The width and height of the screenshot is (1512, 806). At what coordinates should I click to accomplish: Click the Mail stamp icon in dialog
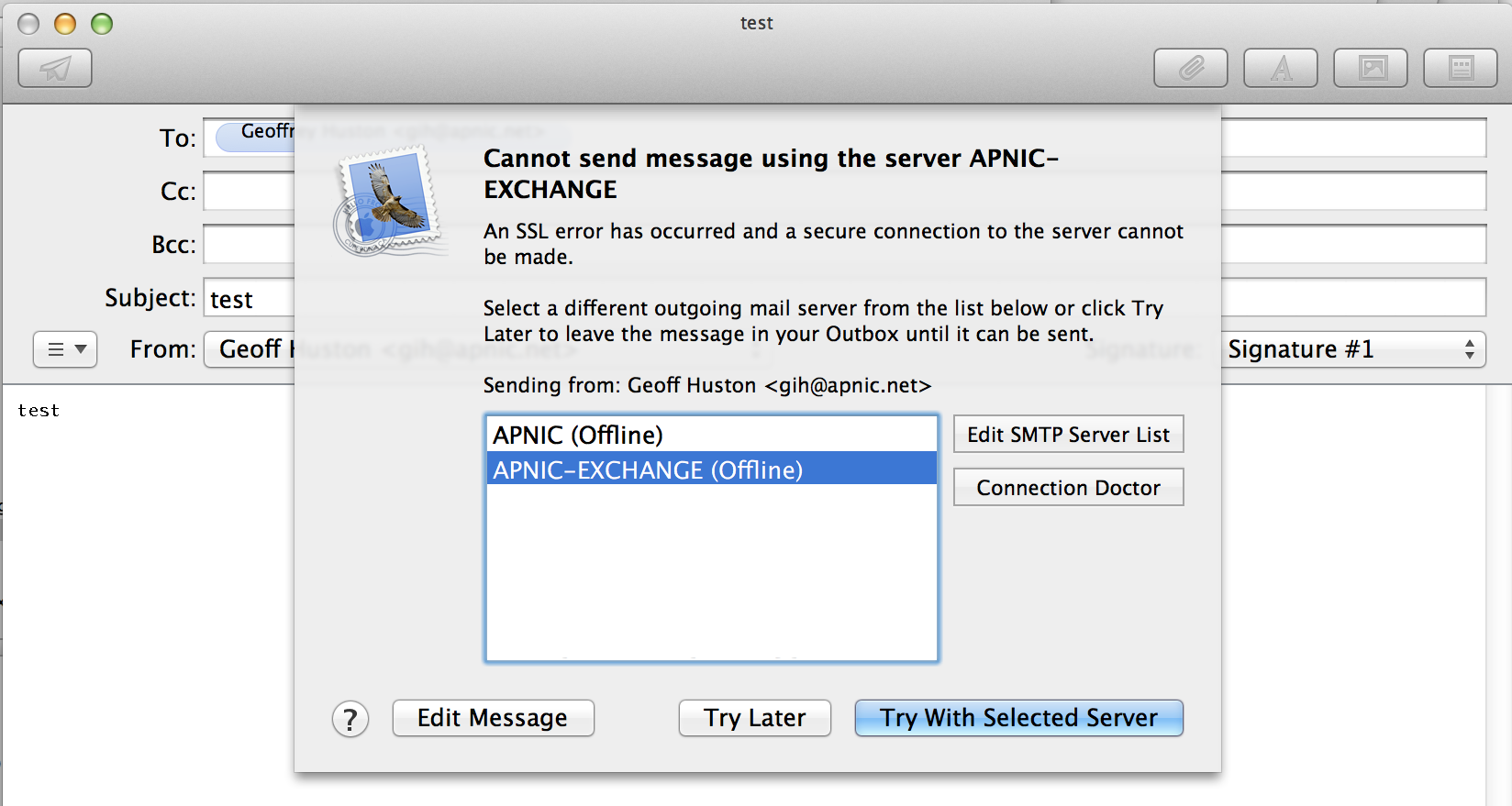click(x=387, y=202)
